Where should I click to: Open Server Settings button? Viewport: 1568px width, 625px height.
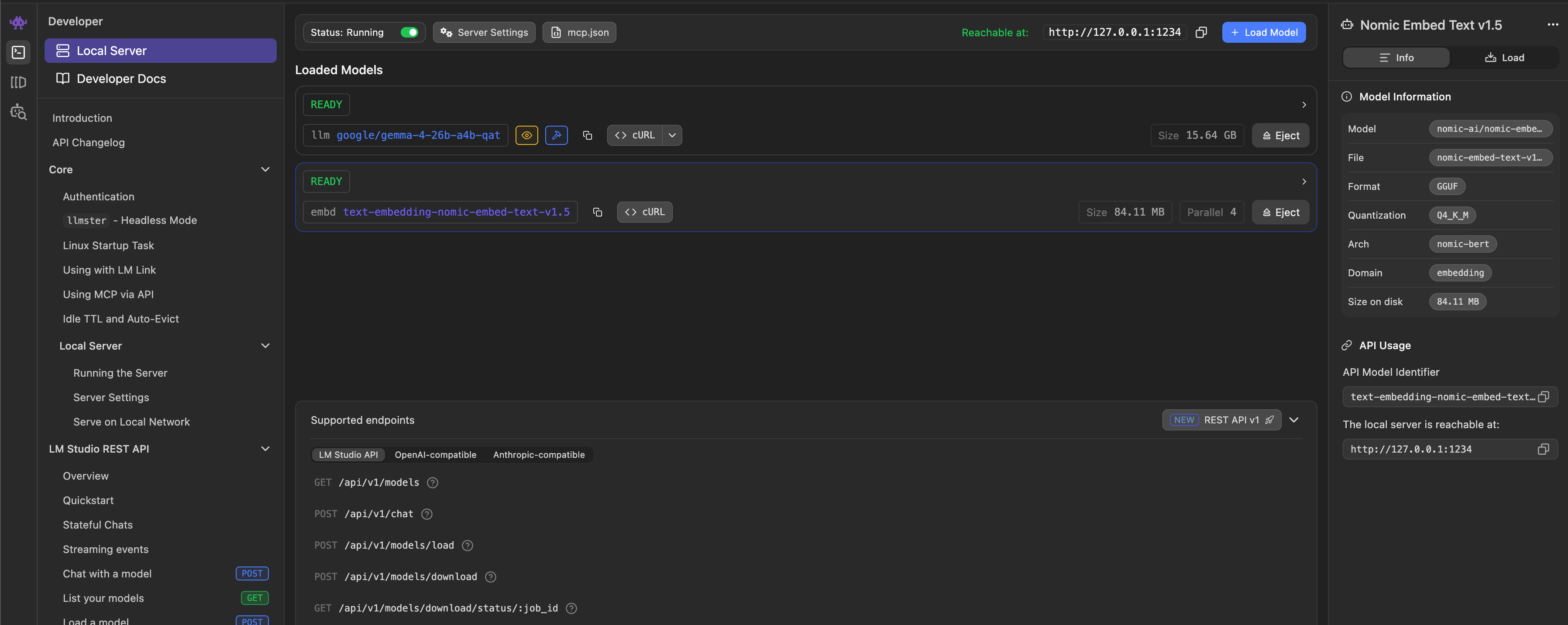click(x=484, y=32)
